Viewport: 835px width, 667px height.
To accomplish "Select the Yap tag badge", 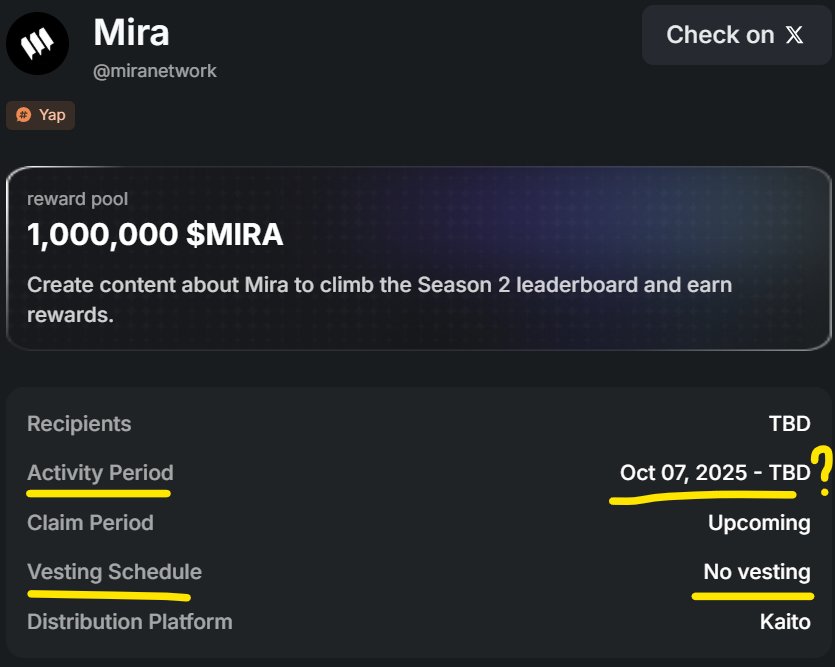I will coord(41,115).
